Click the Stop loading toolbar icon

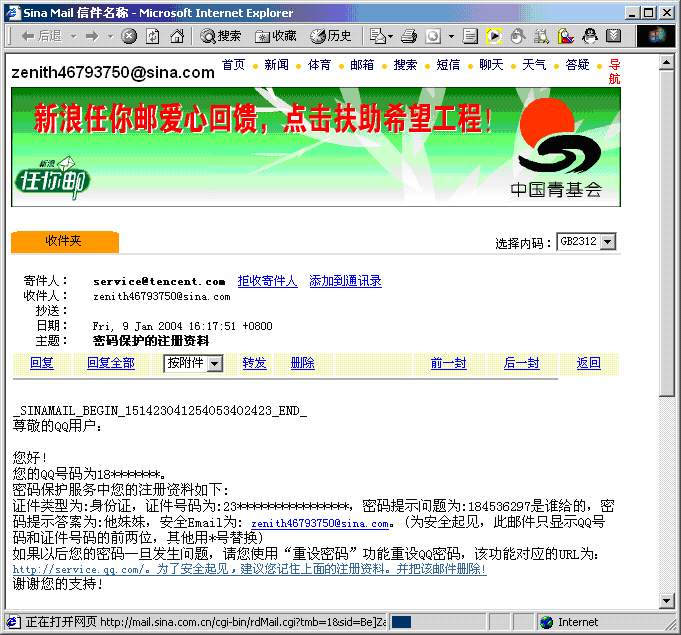[129, 36]
